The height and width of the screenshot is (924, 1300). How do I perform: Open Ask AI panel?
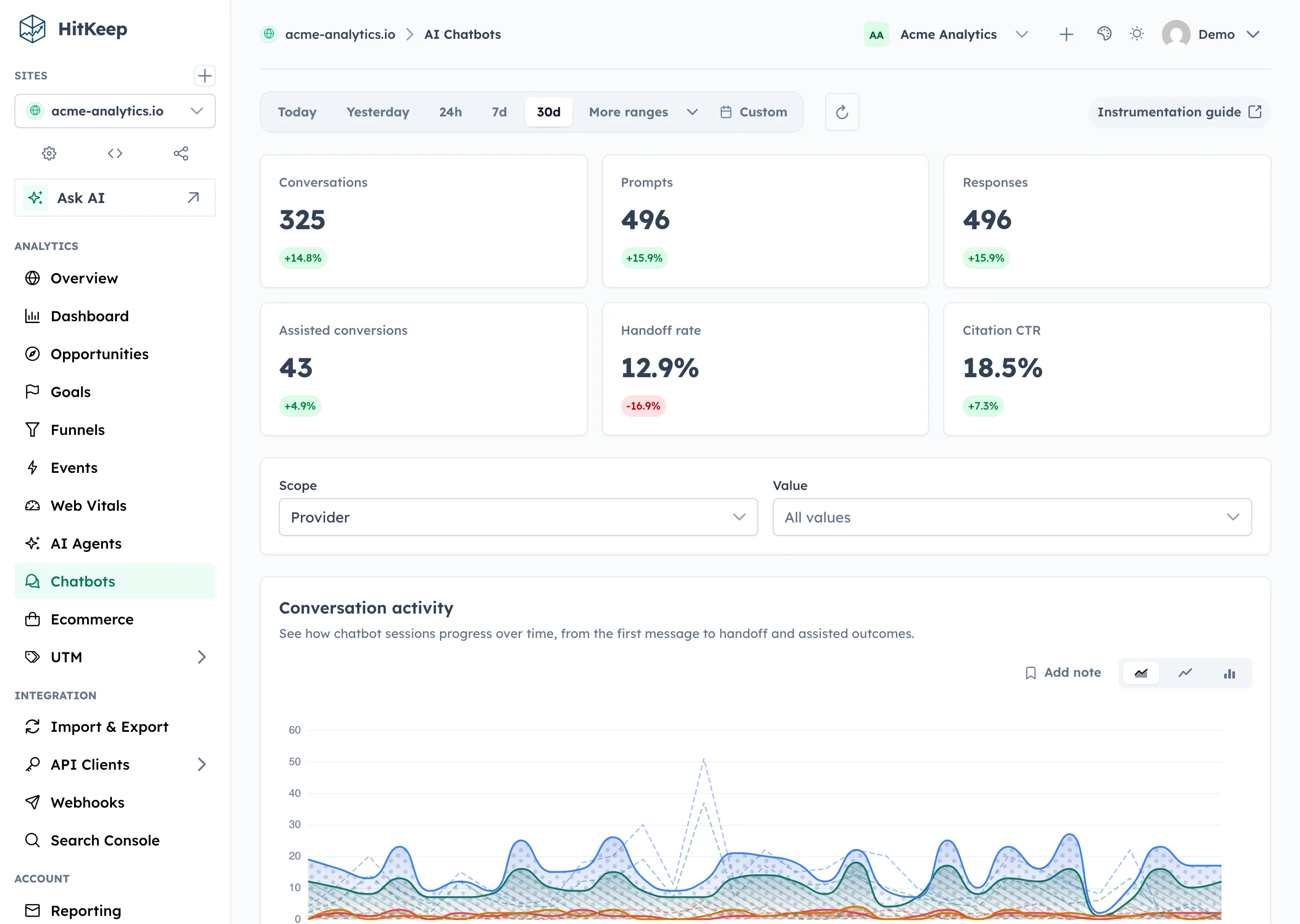[x=115, y=198]
